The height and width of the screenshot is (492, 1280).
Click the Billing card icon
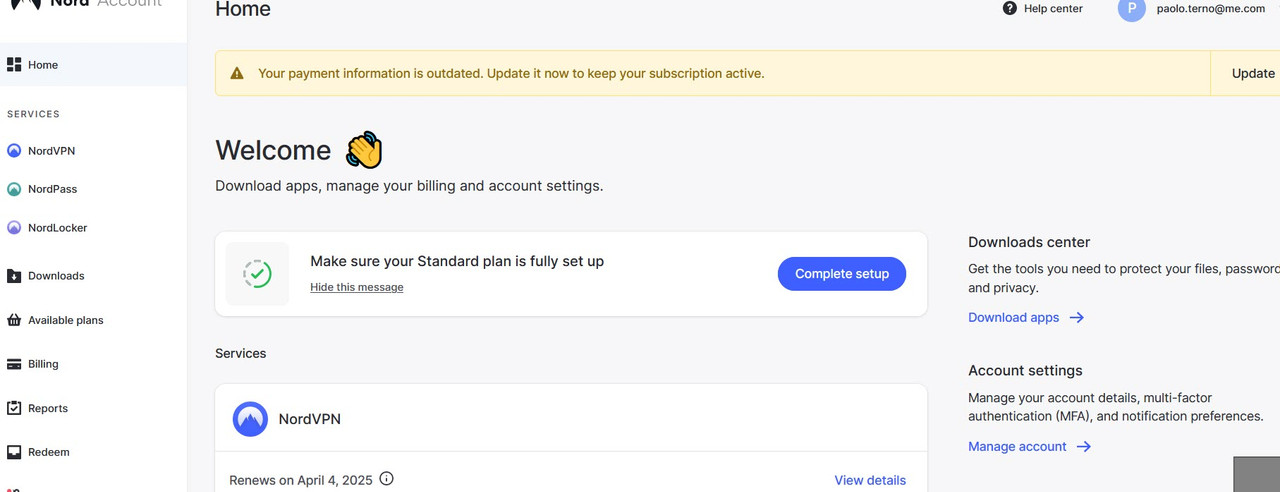(14, 364)
